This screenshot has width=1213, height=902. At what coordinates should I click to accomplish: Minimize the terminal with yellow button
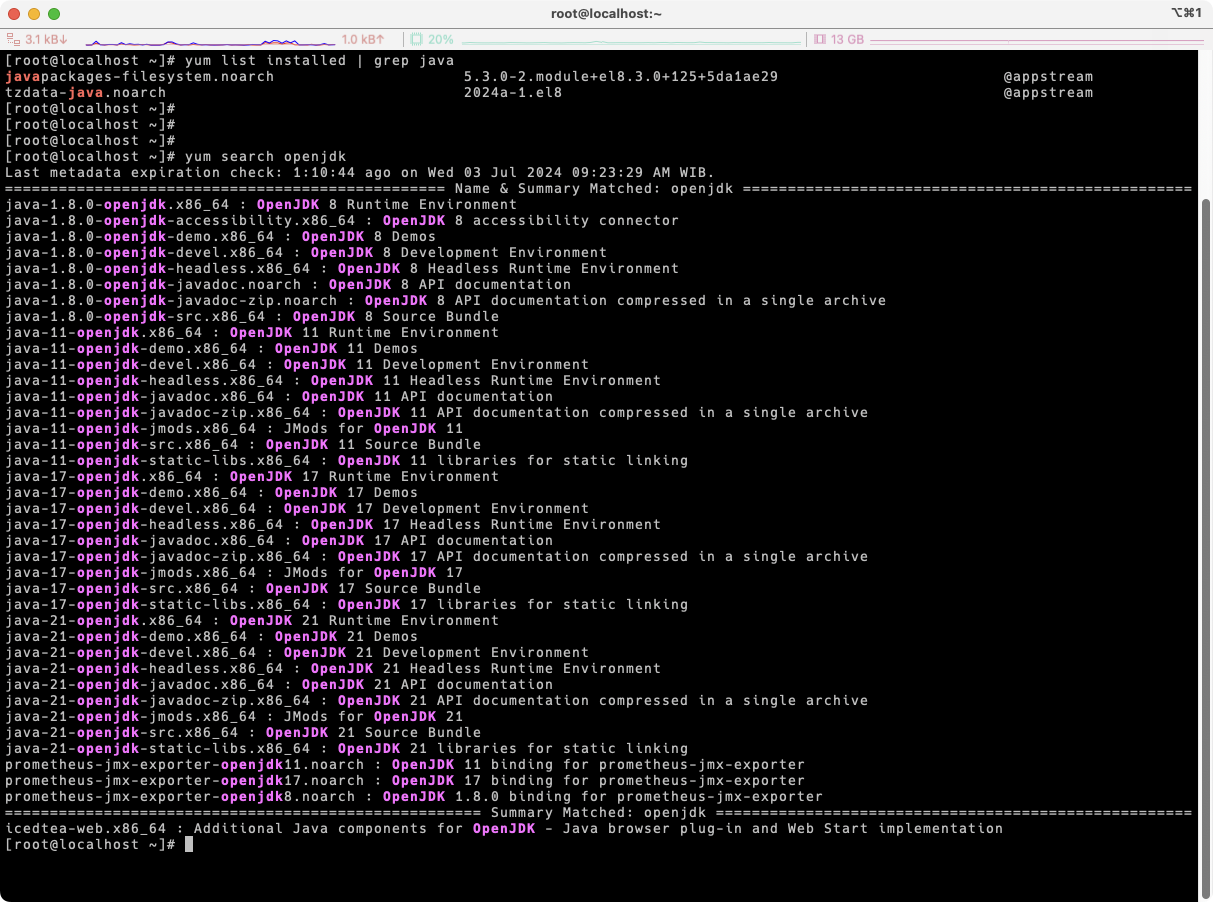click(34, 14)
